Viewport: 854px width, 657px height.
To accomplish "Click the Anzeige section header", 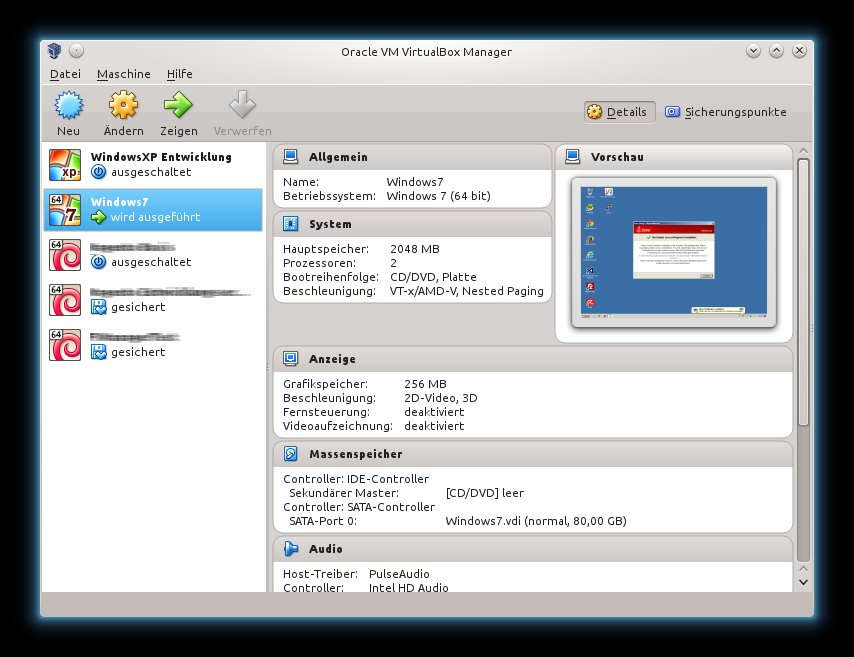I will point(533,358).
